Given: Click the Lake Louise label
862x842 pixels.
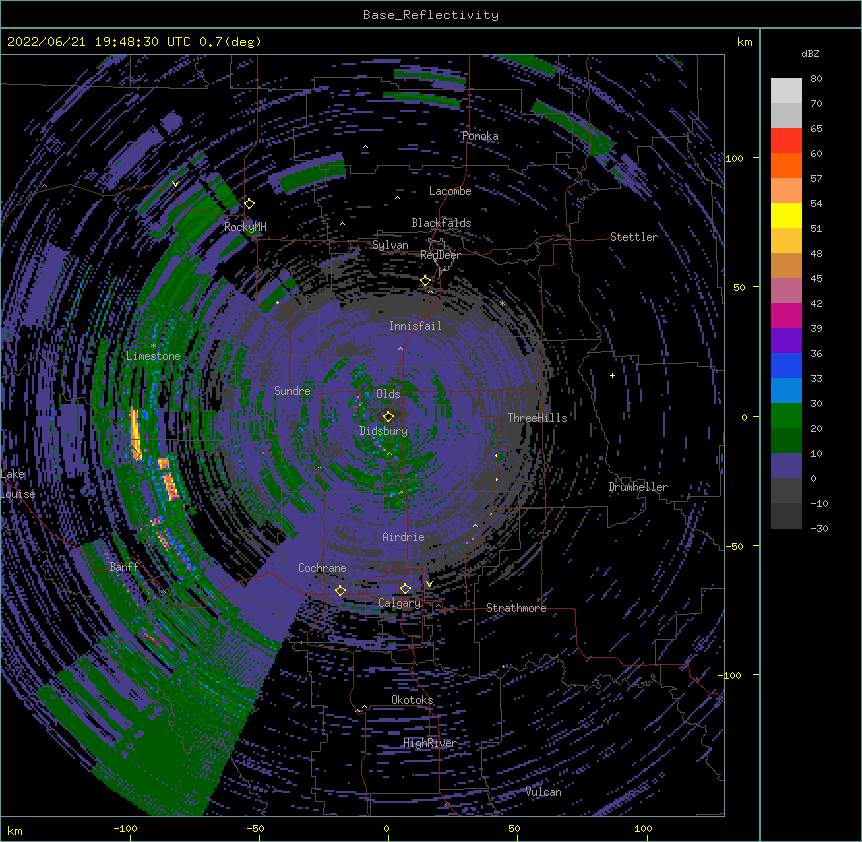Looking at the screenshot, I should [18, 484].
